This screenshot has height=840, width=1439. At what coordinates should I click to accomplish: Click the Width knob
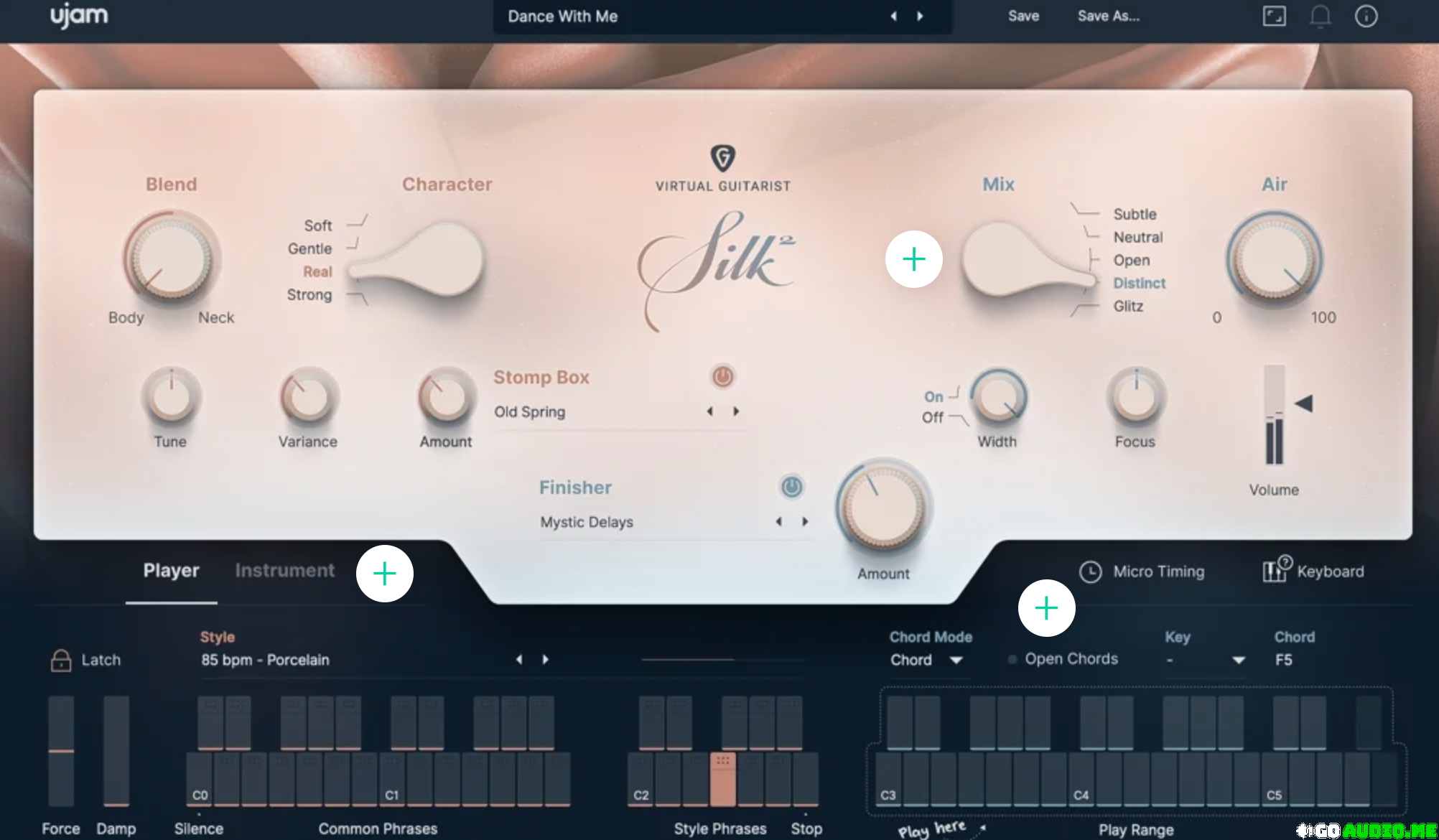coord(998,396)
